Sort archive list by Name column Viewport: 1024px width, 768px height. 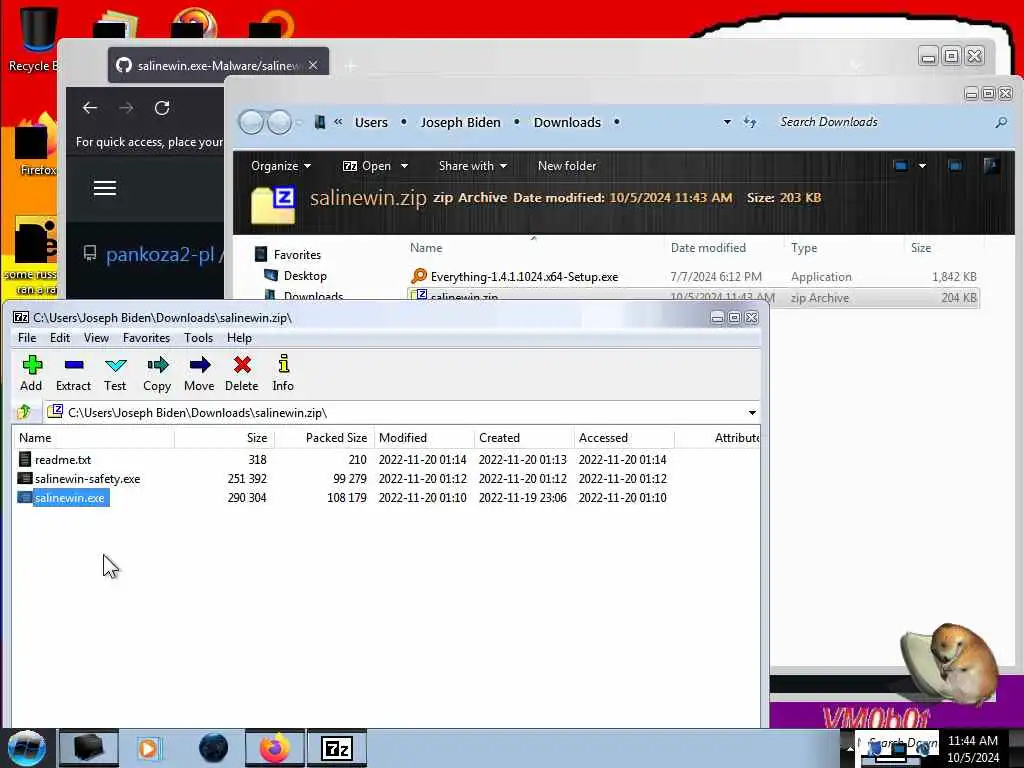tap(94, 438)
